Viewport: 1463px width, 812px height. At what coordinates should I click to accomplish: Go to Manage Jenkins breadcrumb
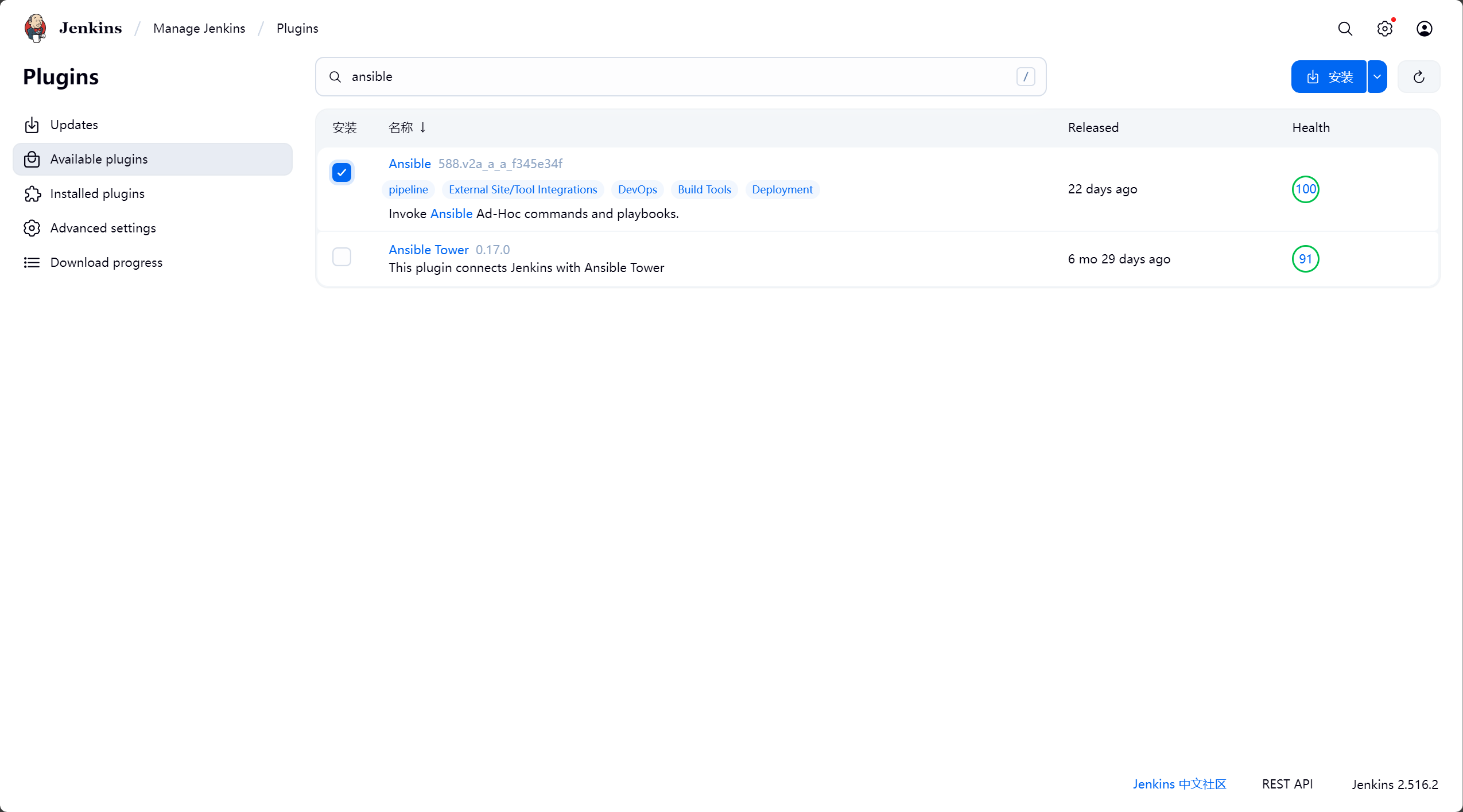click(199, 28)
